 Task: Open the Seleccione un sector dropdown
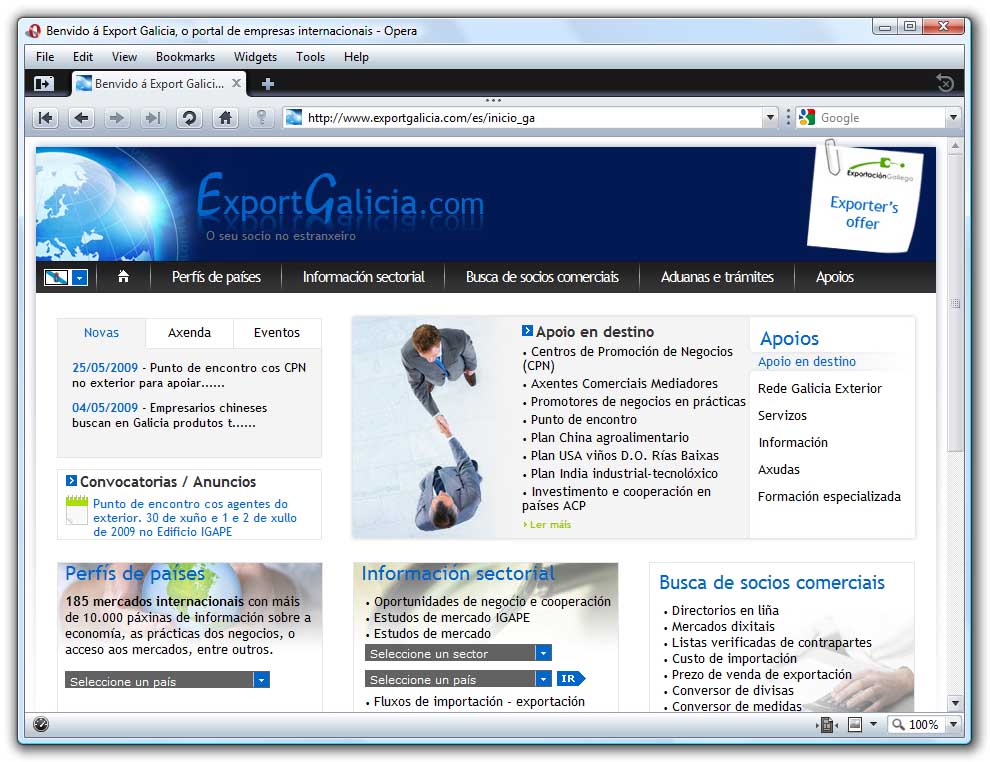coord(543,653)
